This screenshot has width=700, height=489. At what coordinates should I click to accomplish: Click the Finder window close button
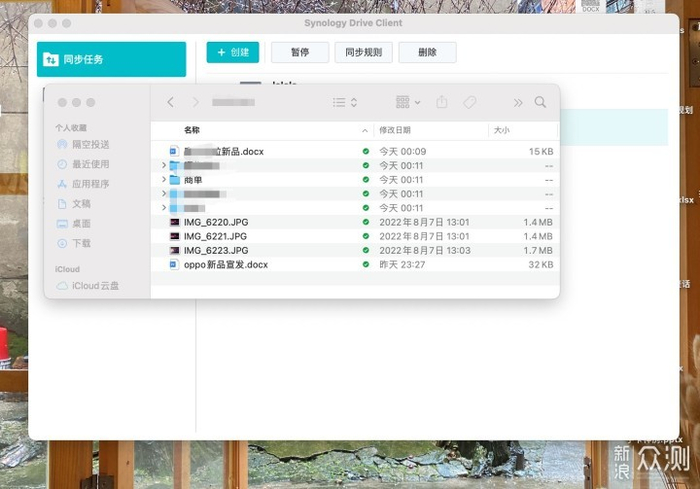[62, 102]
